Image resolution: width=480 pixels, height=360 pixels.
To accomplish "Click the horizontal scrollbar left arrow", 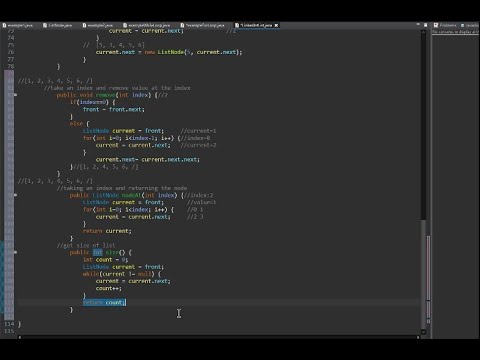I will click(x=20, y=337).
